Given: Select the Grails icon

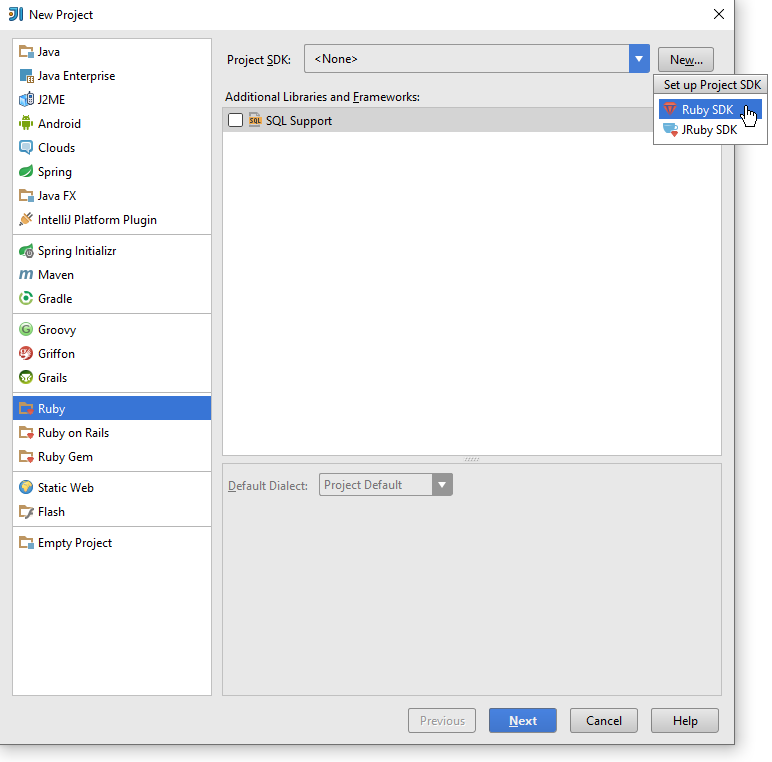Looking at the screenshot, I should (26, 378).
